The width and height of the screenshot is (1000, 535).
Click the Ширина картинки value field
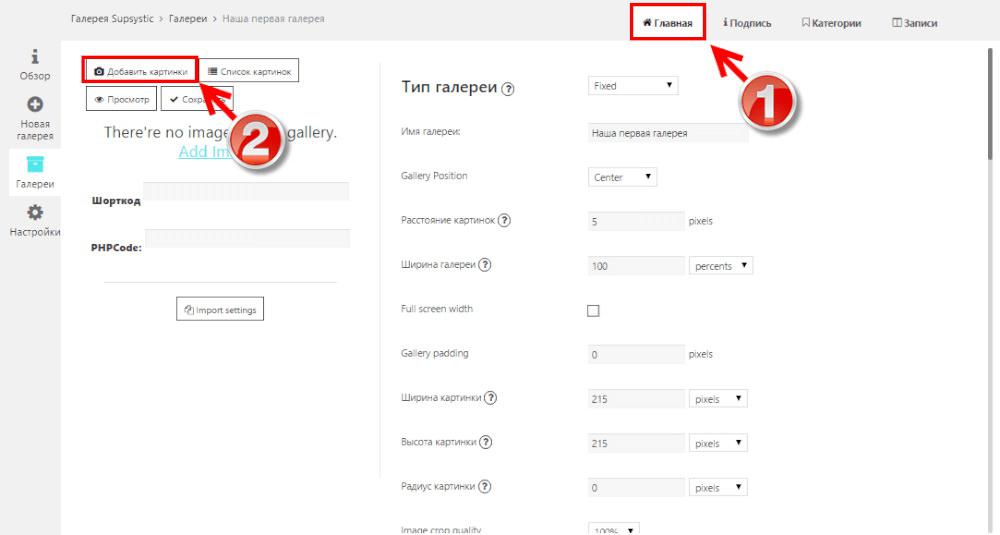point(636,399)
